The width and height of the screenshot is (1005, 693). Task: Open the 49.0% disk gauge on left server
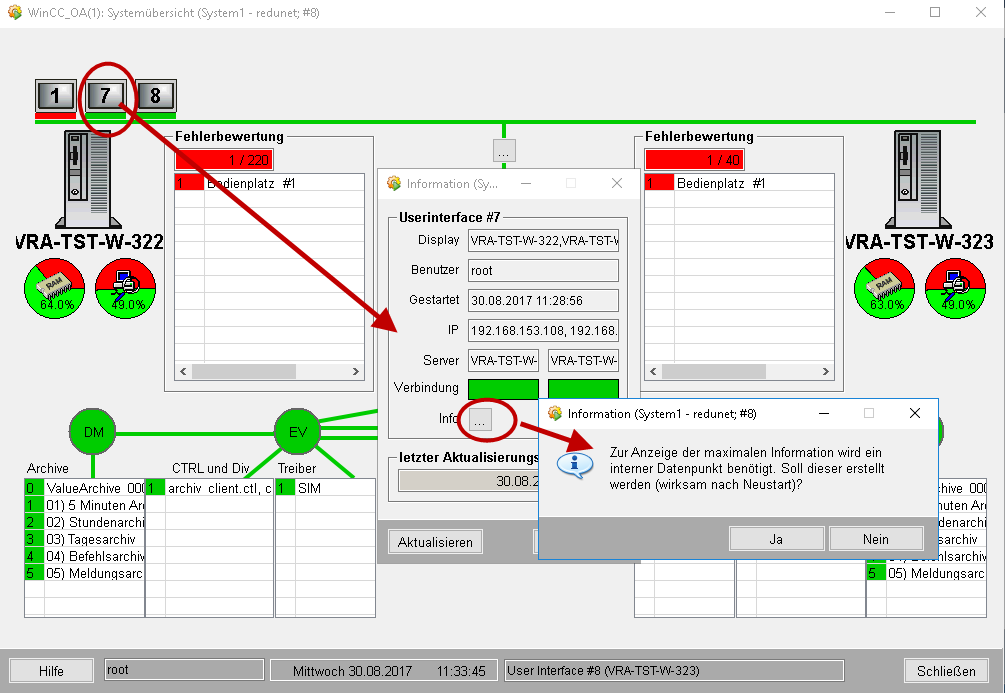pos(125,288)
